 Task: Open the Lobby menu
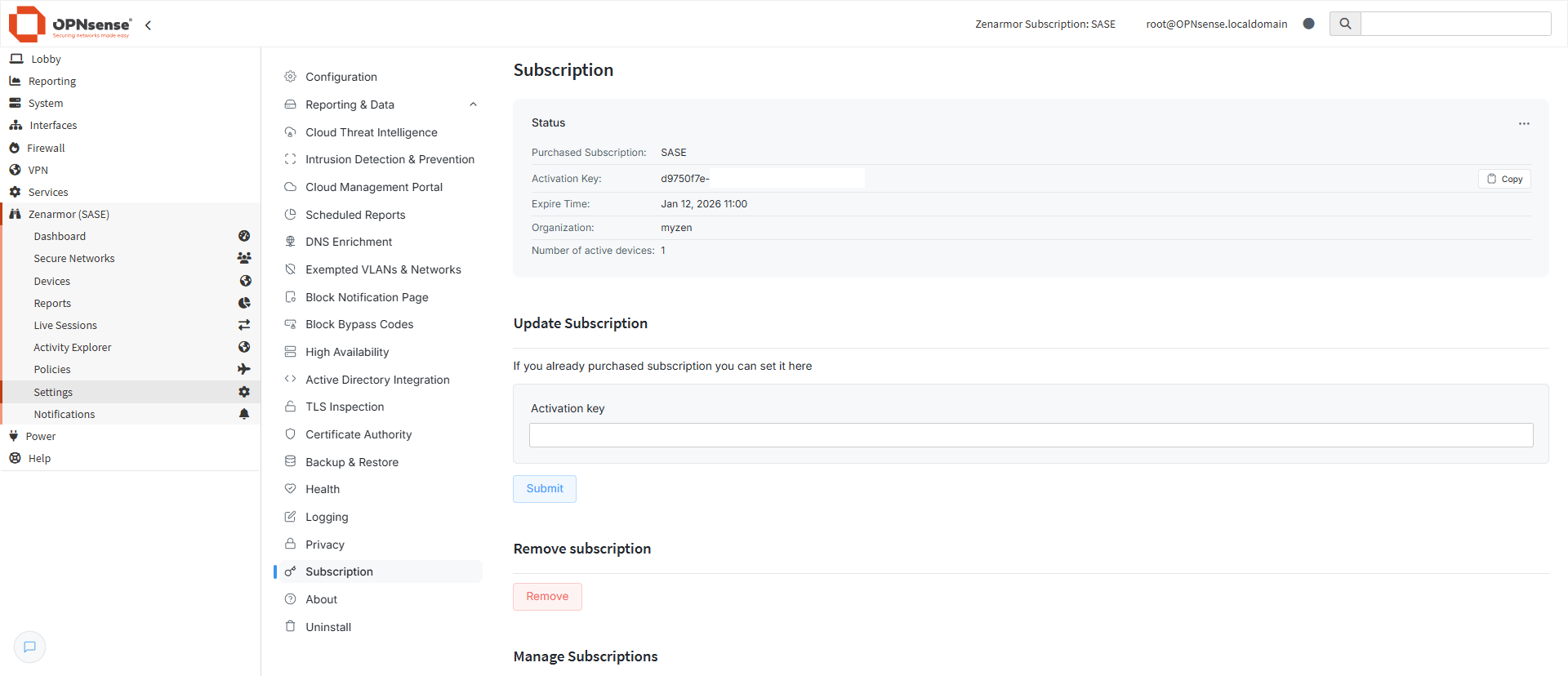47,59
